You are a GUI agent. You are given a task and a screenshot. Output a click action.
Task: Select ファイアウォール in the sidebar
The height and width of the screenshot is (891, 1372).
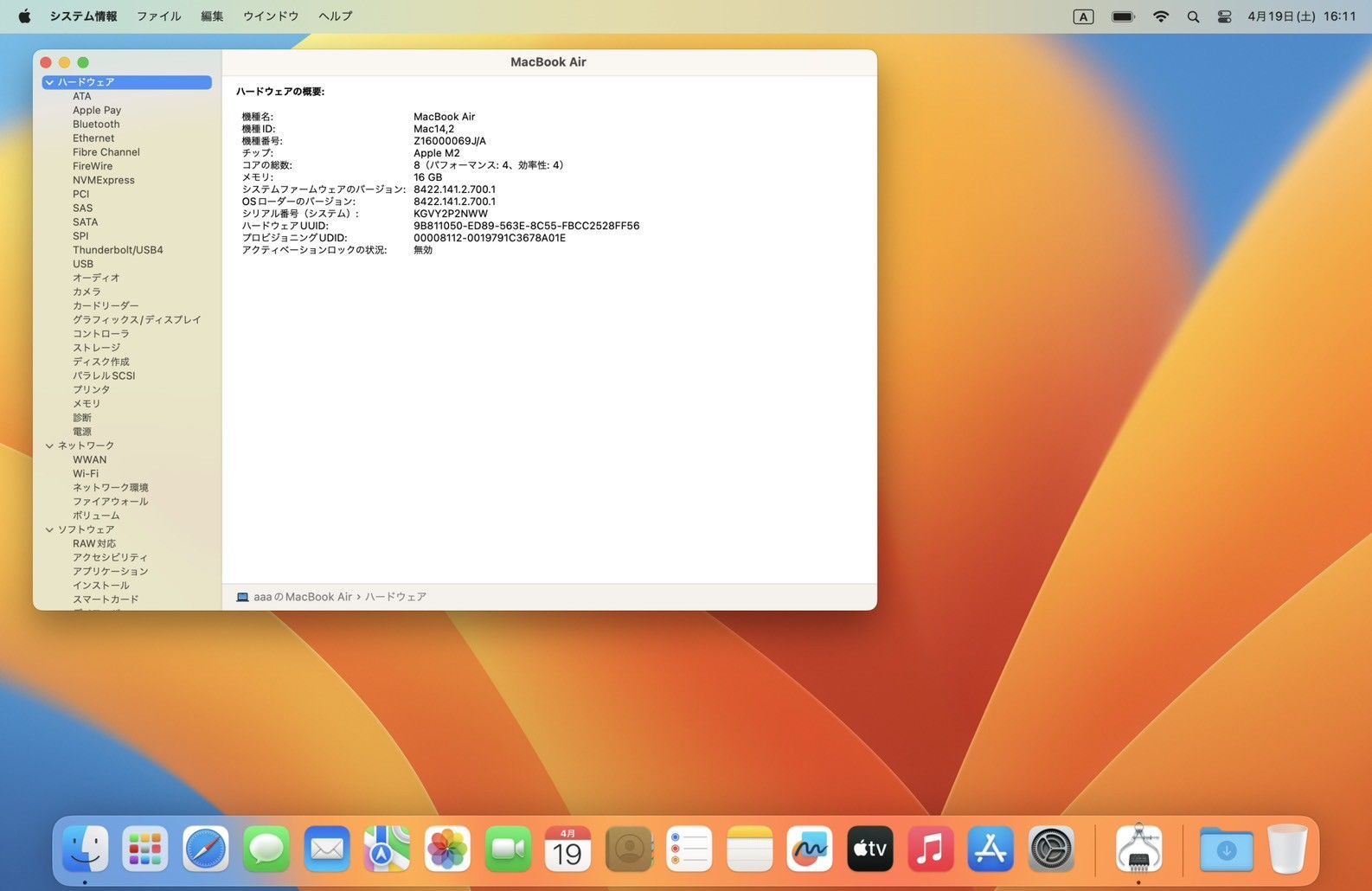111,502
